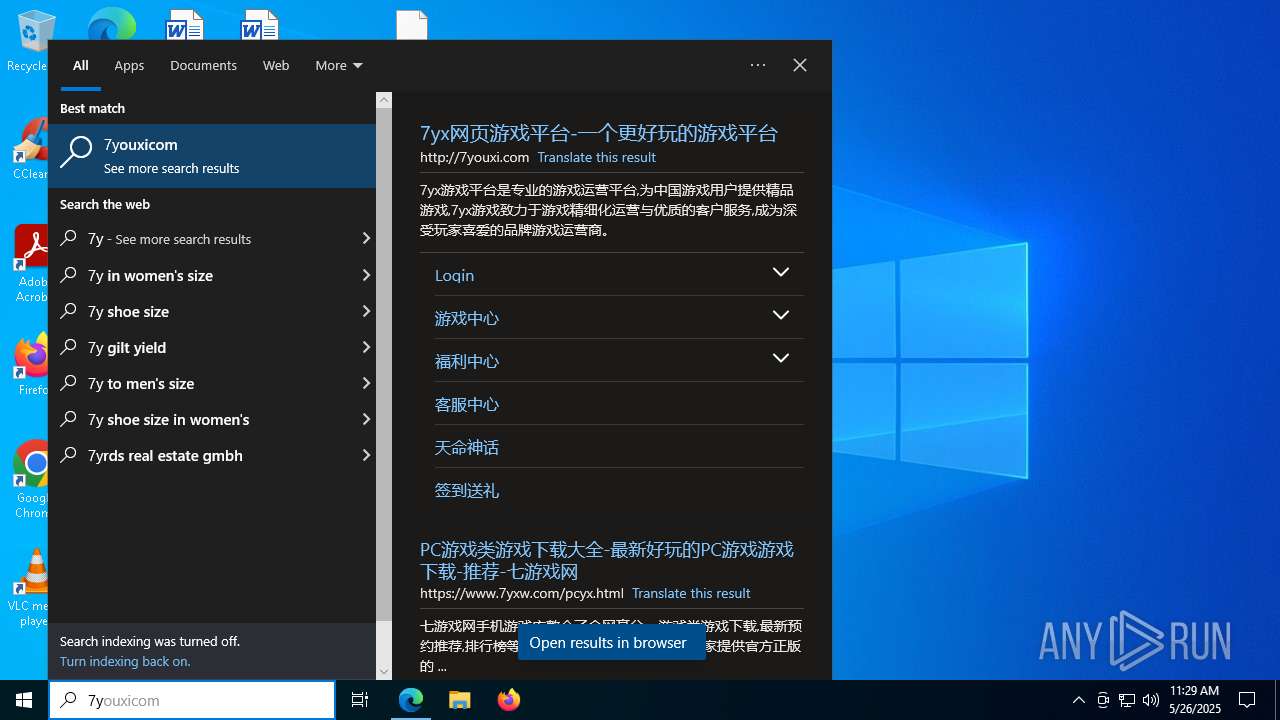Expand arrow for '7yrds real estate gmbh'

click(366, 455)
